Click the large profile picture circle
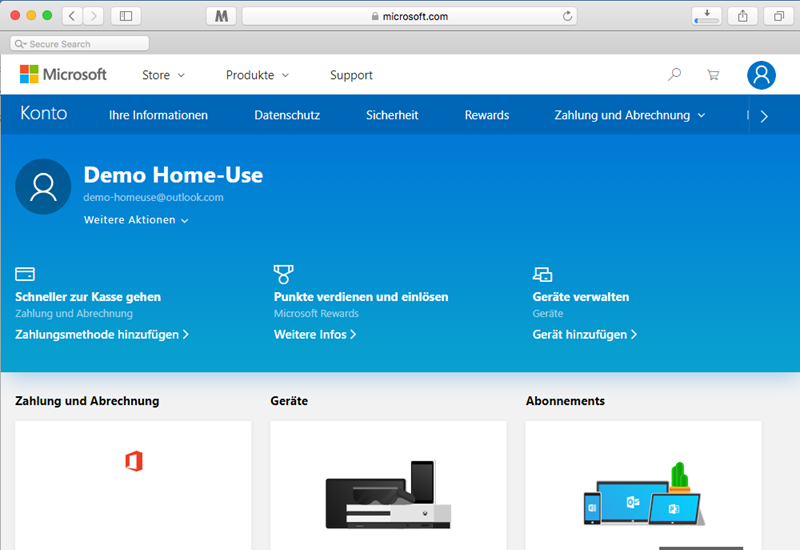800x550 pixels. click(43, 186)
